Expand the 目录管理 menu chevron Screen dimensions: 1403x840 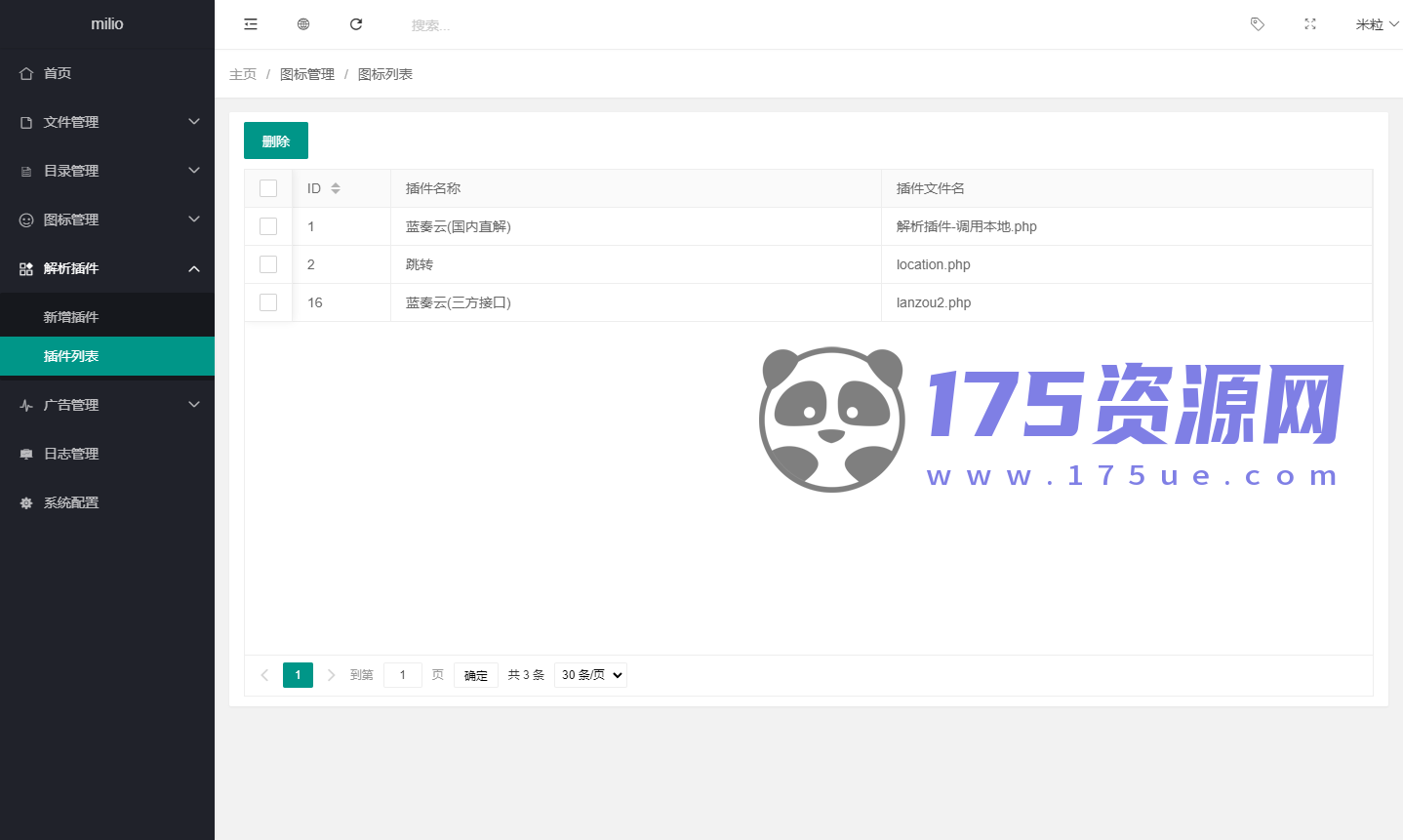pos(194,171)
